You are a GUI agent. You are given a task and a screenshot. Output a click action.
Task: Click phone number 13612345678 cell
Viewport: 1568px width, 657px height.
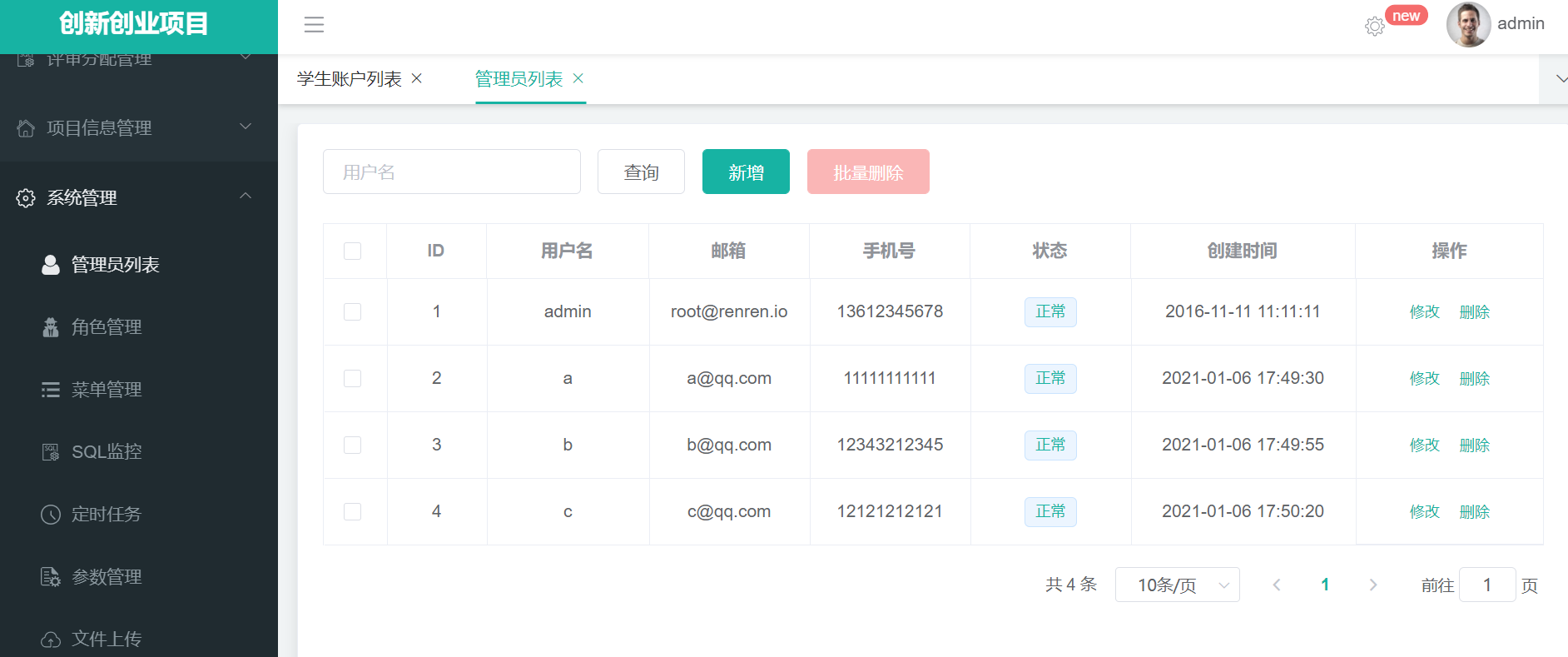(x=890, y=311)
